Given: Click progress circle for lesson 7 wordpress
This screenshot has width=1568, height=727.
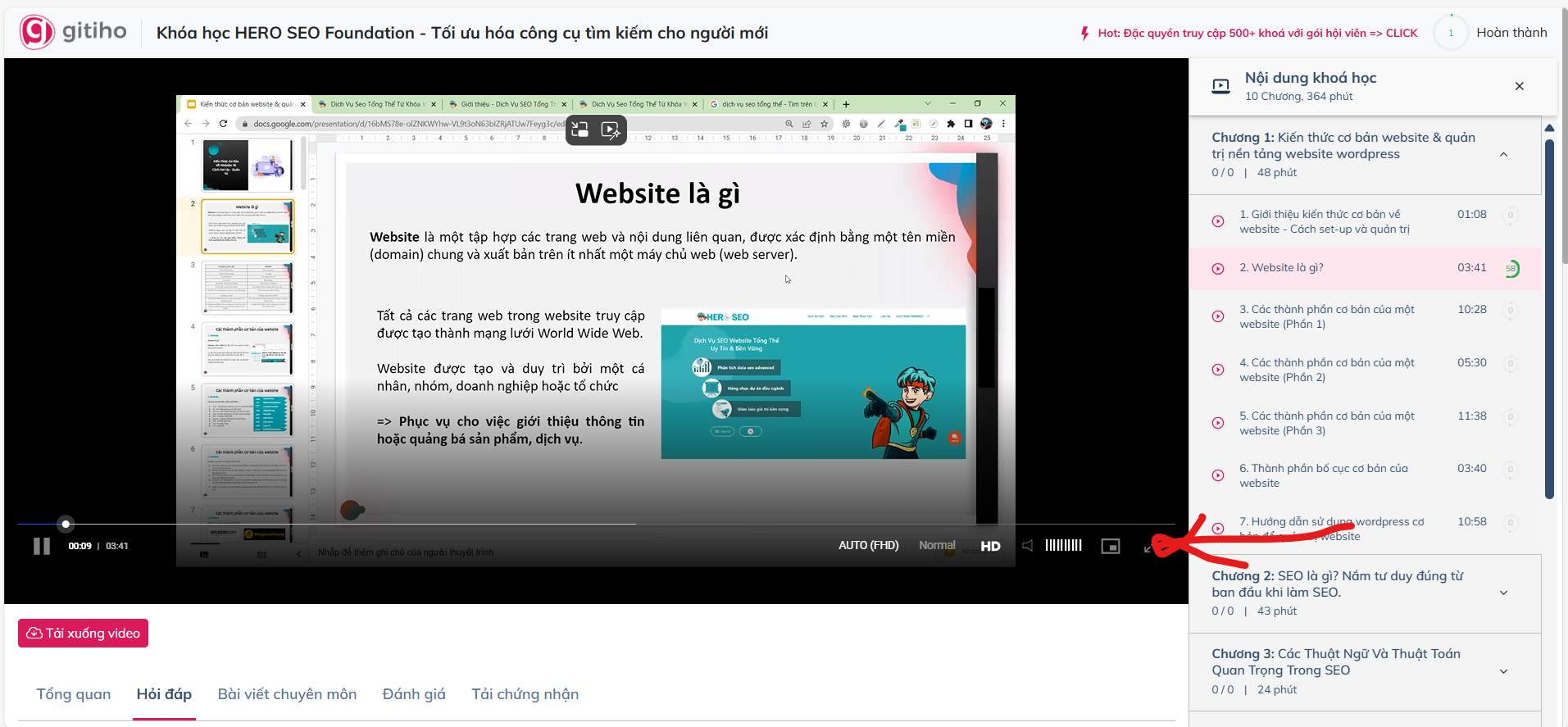Looking at the screenshot, I should pyautogui.click(x=1511, y=523).
